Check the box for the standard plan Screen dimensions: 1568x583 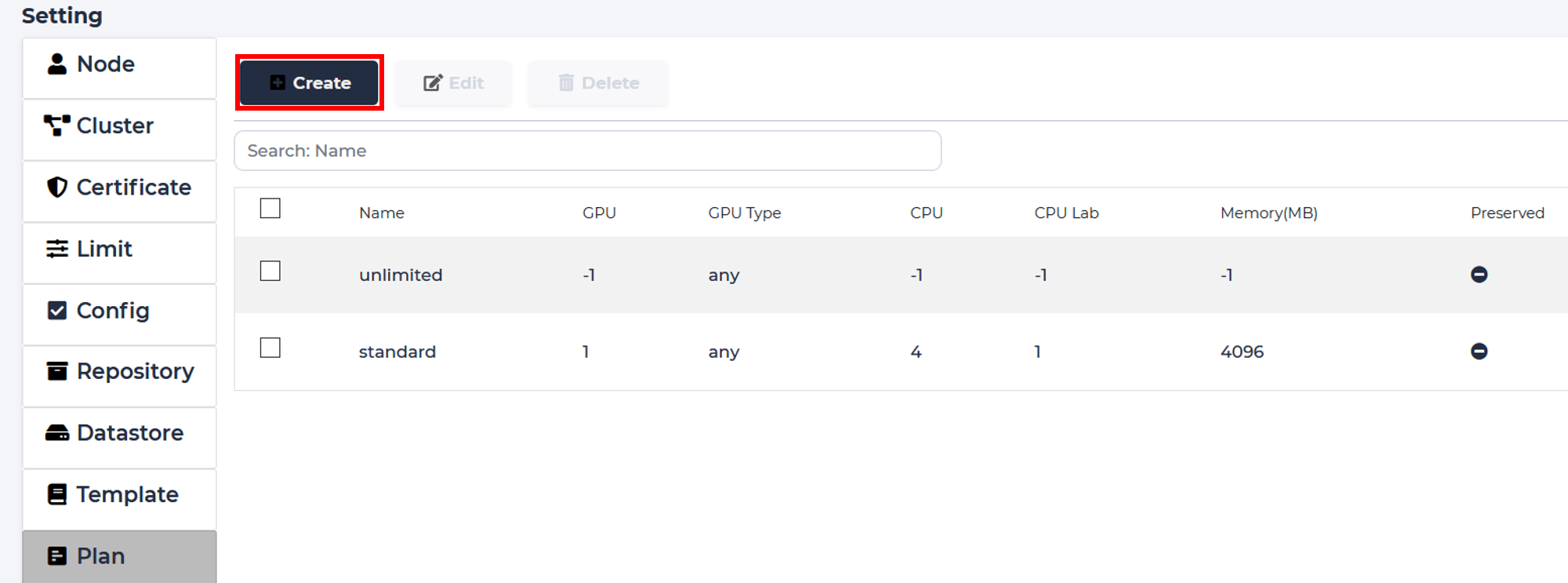pos(270,348)
